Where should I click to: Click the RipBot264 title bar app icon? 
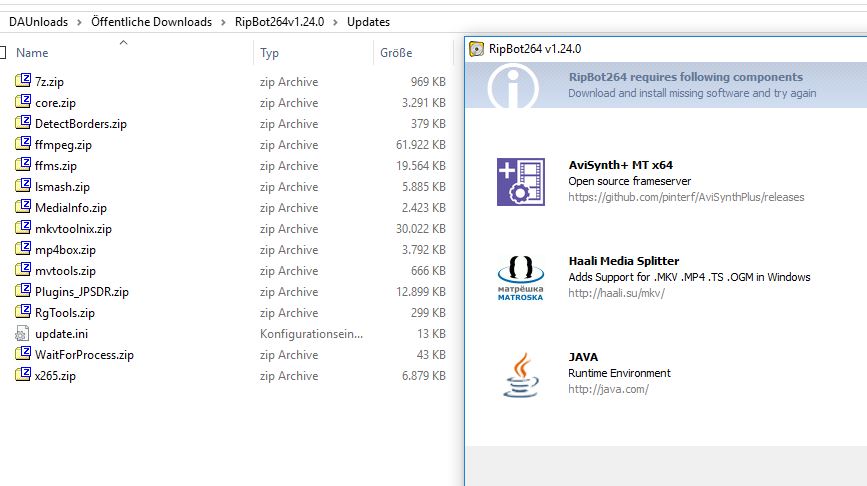click(476, 49)
